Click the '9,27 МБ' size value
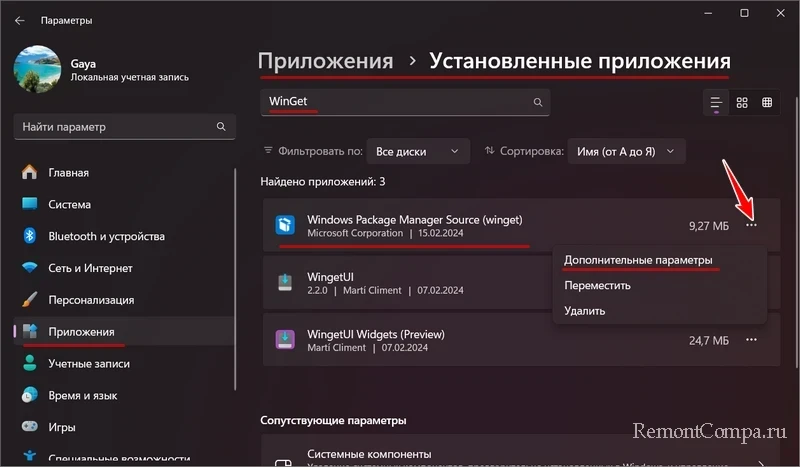Viewport: 800px width, 467px height. tap(709, 226)
